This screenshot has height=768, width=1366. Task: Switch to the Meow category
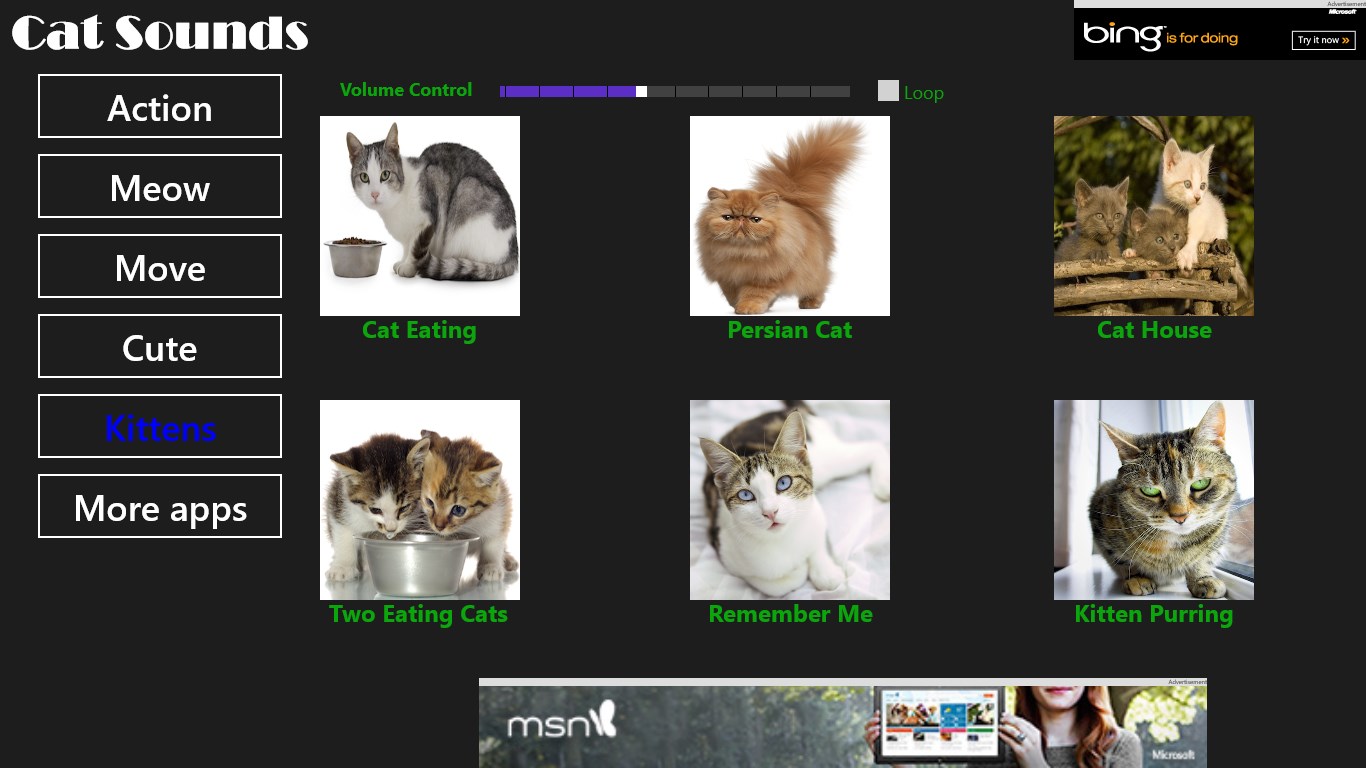point(160,186)
